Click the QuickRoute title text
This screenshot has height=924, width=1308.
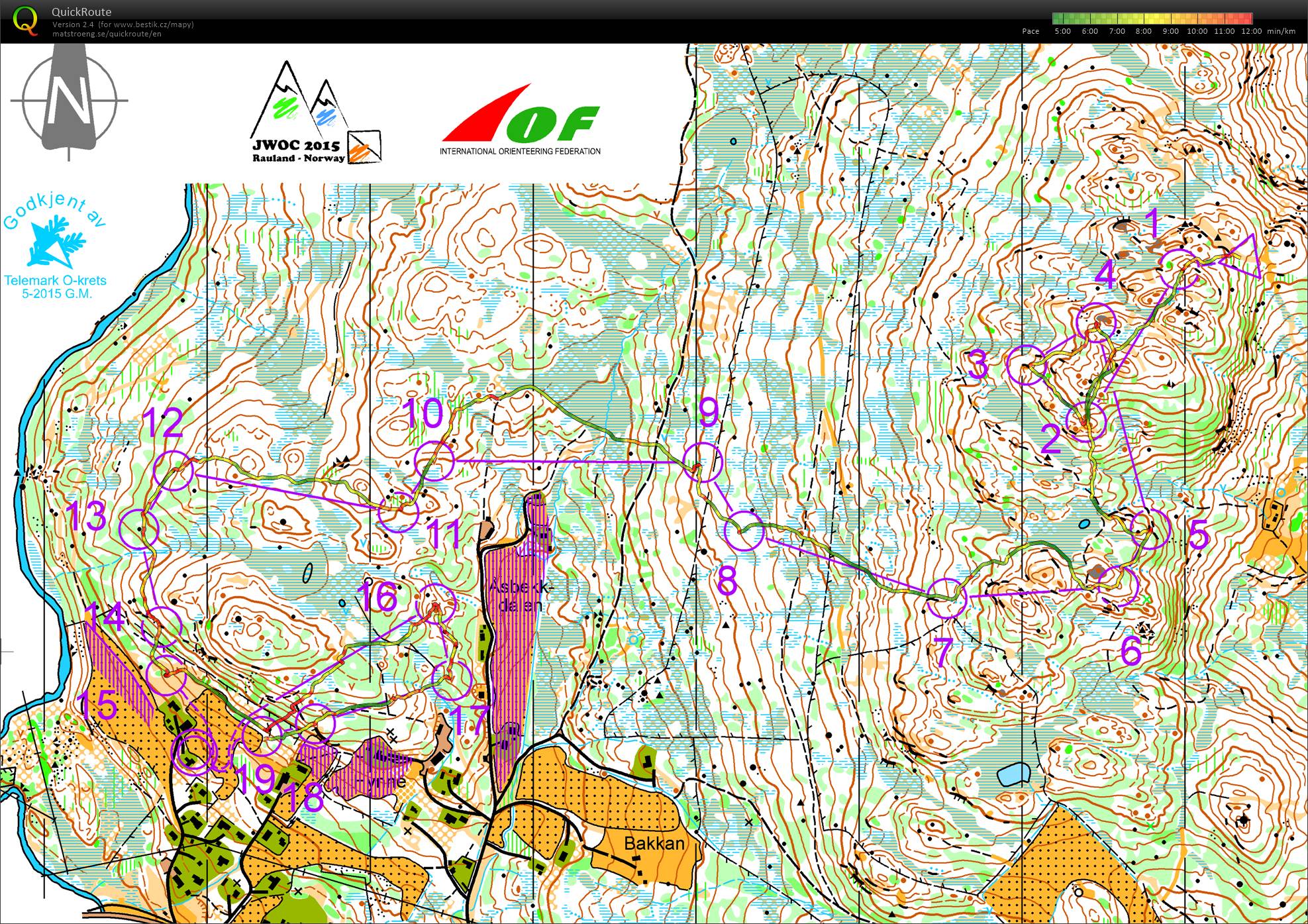[81, 12]
